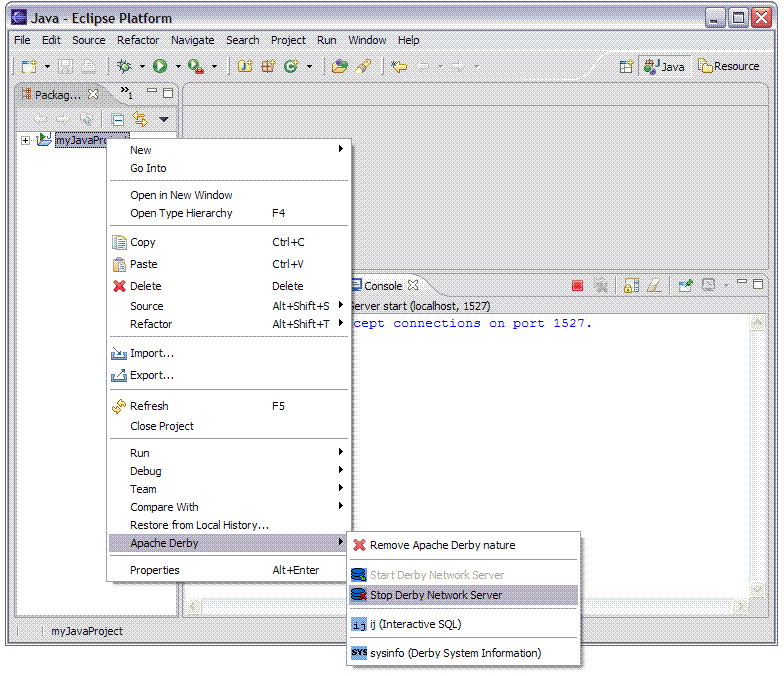Select Properties from the context menu
The height and width of the screenshot is (676, 784).
[155, 570]
